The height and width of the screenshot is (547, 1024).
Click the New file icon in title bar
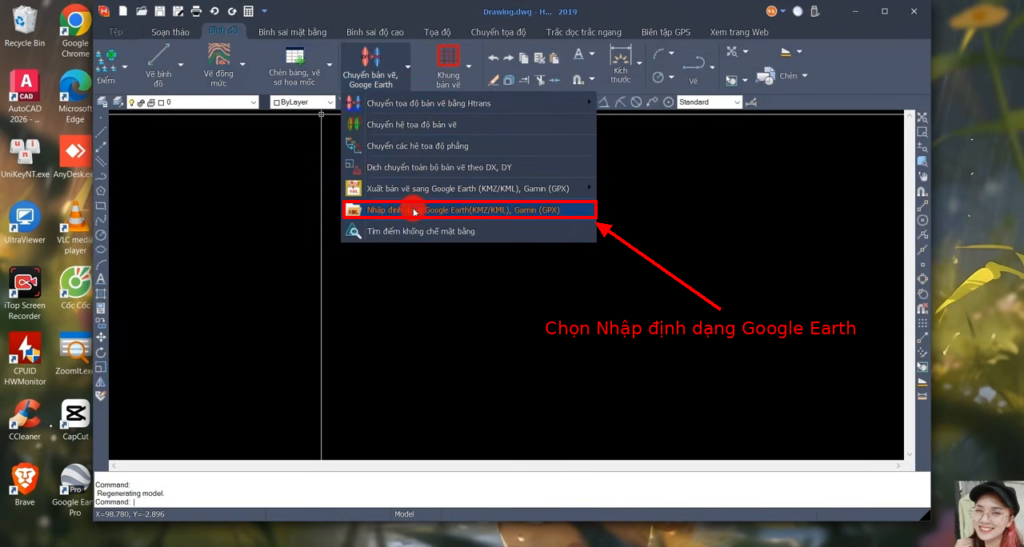click(123, 11)
